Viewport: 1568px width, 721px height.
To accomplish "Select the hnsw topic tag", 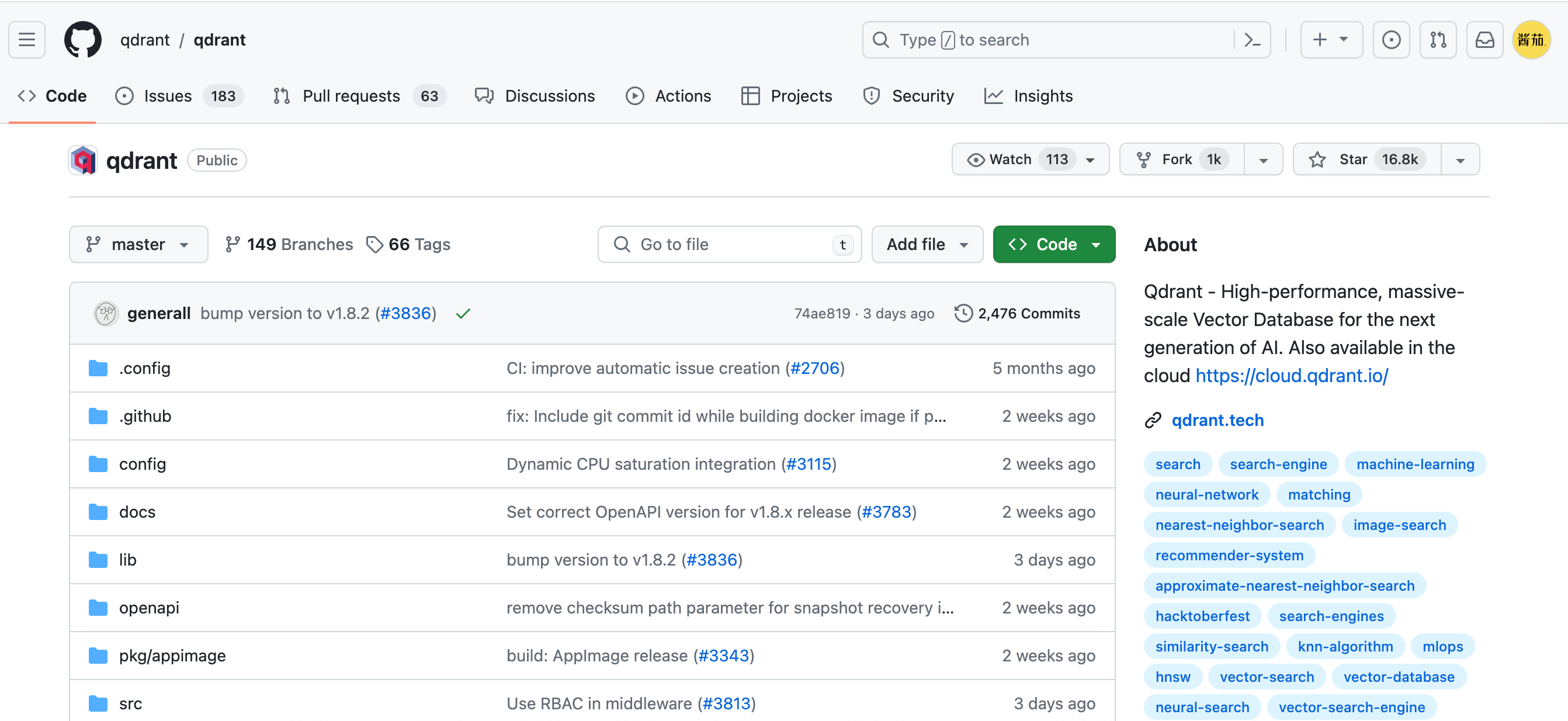I will pos(1172,677).
